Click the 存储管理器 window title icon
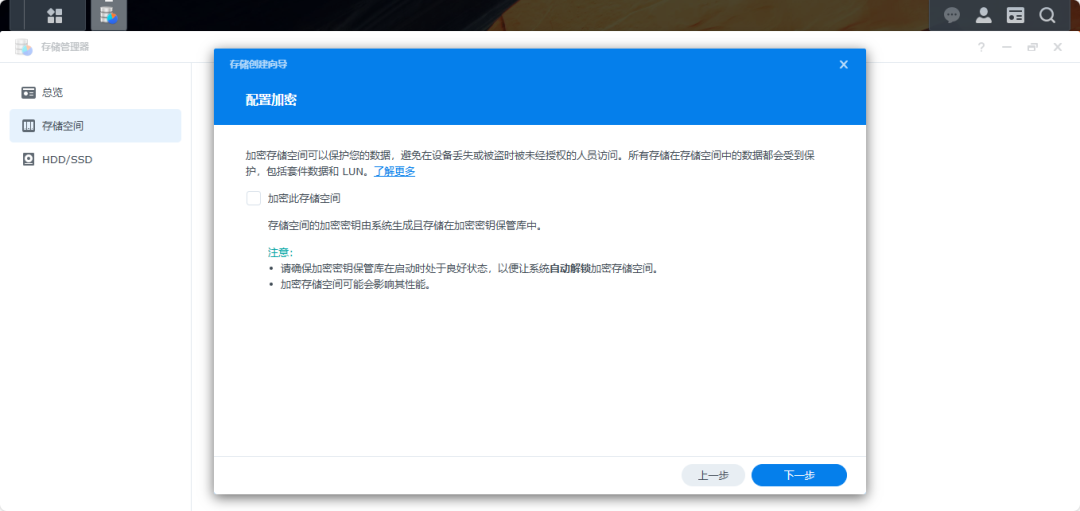 tap(24, 47)
